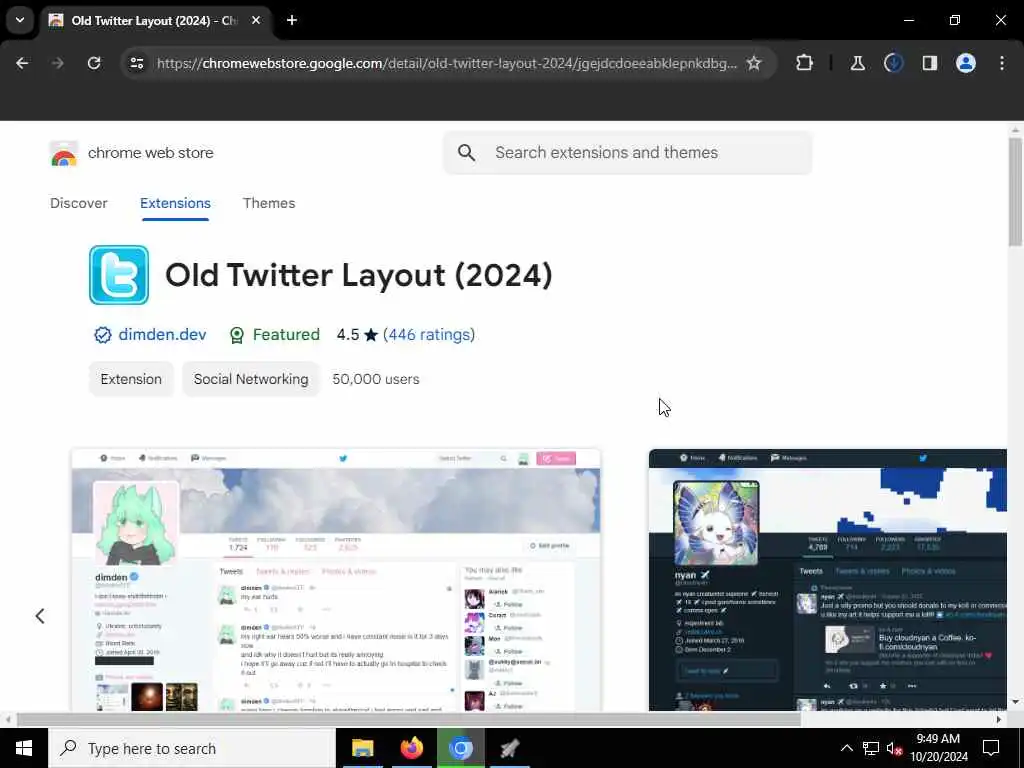Click the Extension category chip
The height and width of the screenshot is (768, 1024).
(131, 379)
